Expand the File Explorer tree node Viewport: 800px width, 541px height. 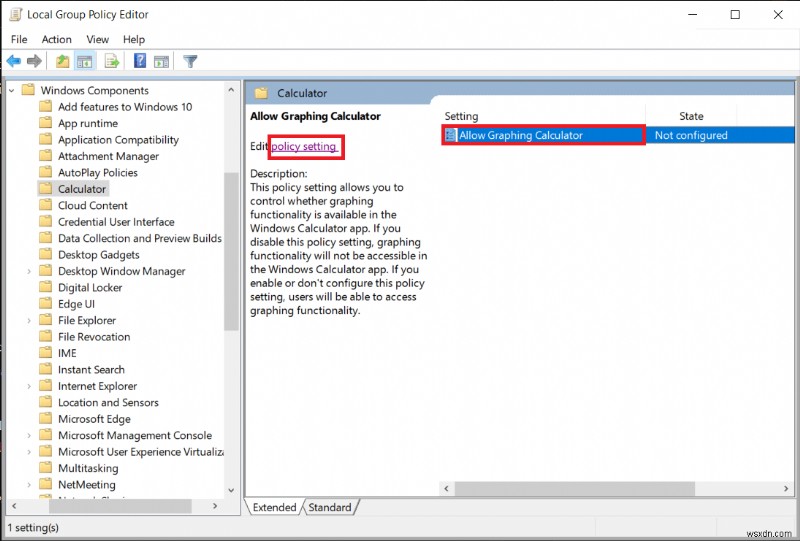point(29,321)
